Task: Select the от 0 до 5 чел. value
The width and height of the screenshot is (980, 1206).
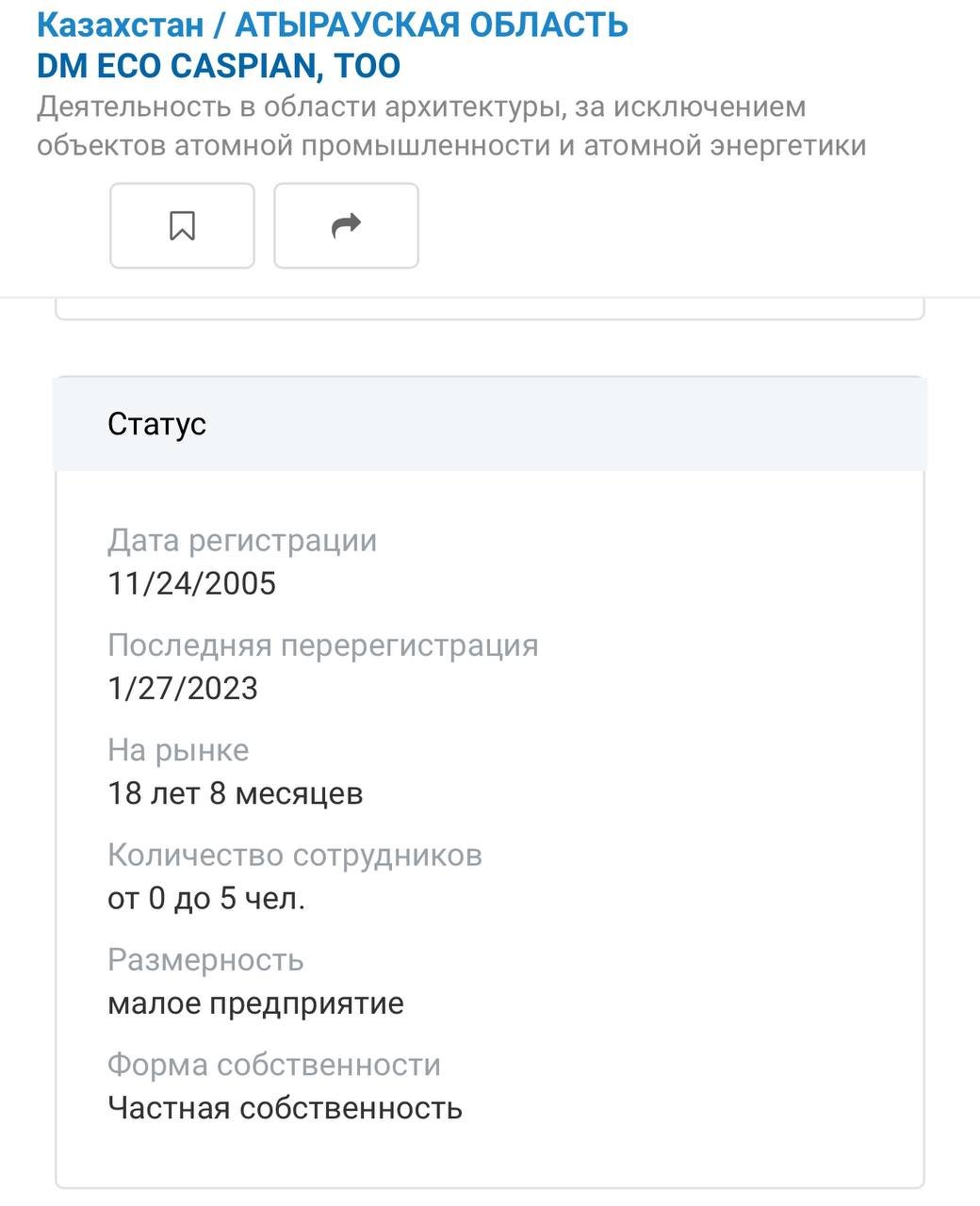Action: [206, 898]
